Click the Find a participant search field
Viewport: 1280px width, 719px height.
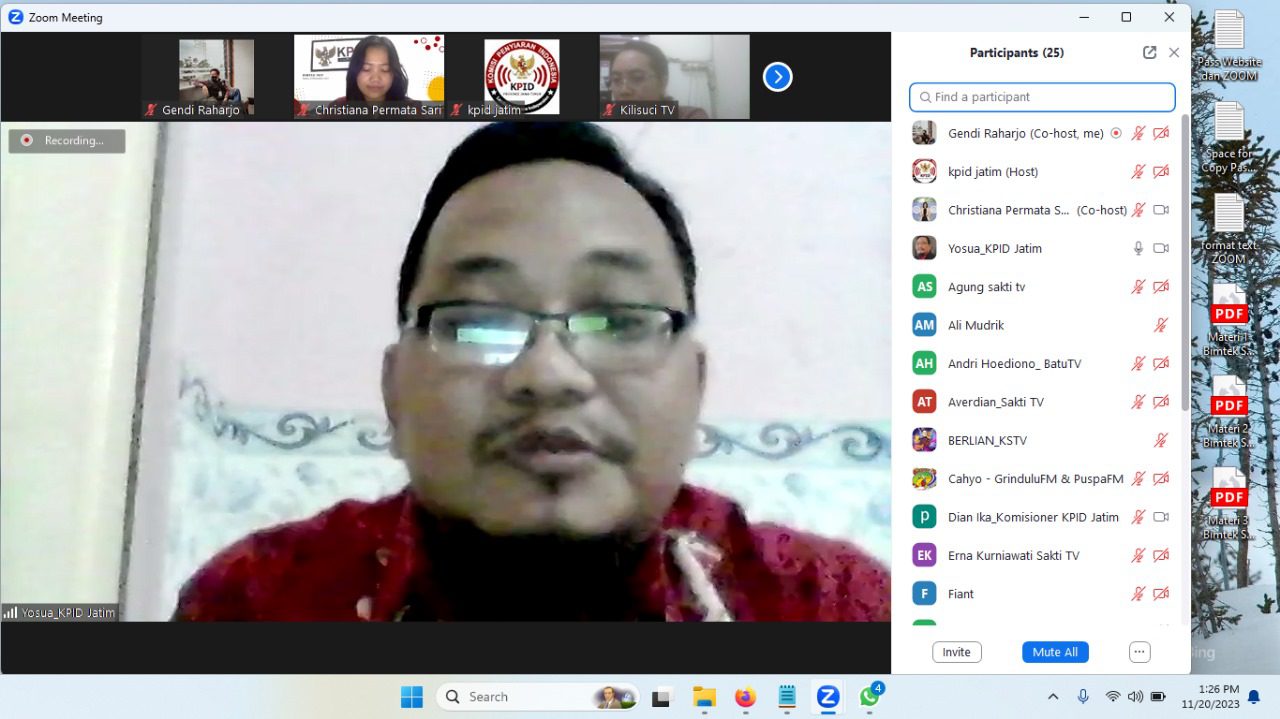[x=1042, y=97]
